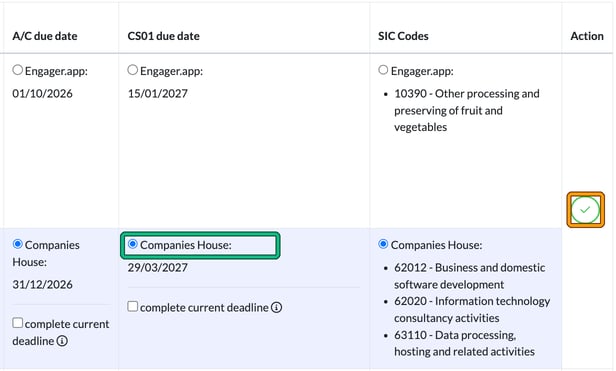The width and height of the screenshot is (616, 371).
Task: Select Companies House radio for A/C due date
Action: click(x=17, y=244)
